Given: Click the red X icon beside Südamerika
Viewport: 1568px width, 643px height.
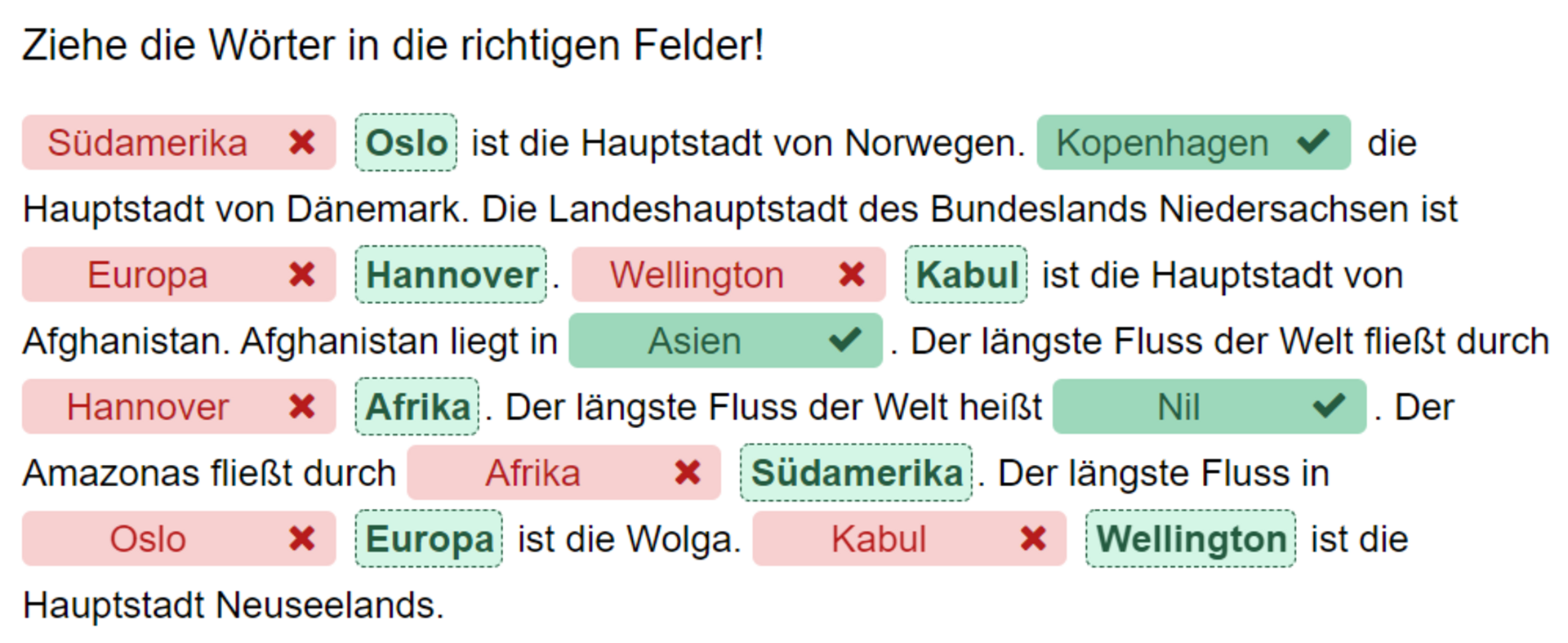Looking at the screenshot, I should pos(301,143).
